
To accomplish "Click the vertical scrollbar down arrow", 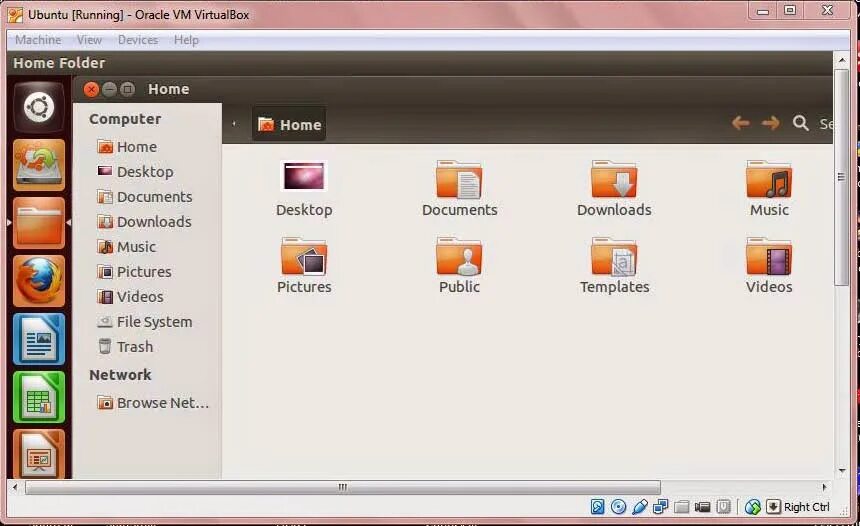I will coord(841,471).
